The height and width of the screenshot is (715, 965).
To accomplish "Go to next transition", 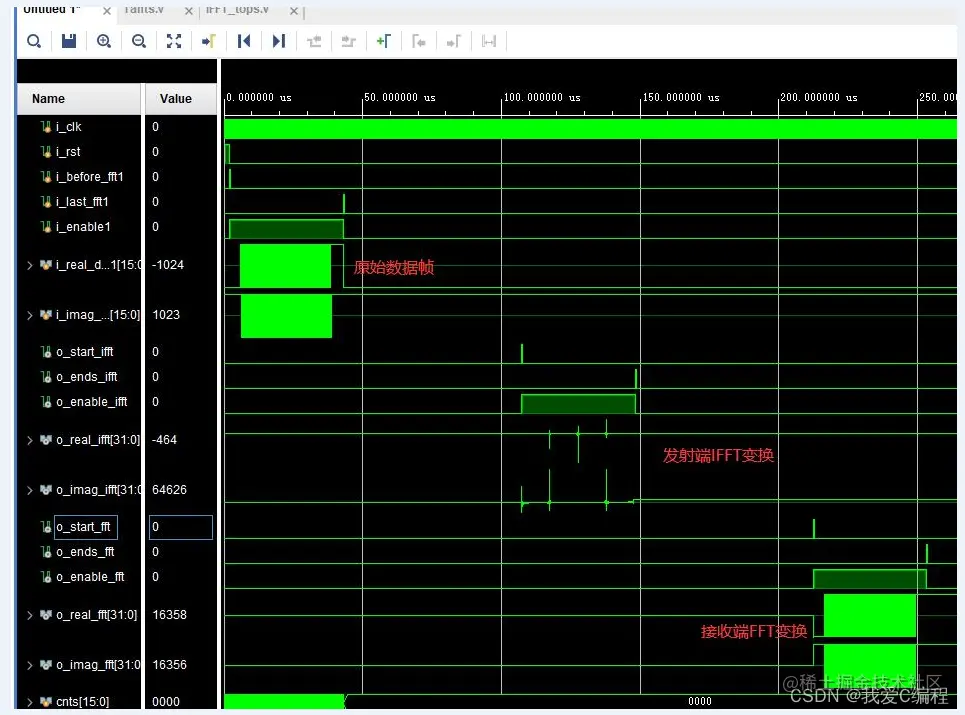I will click(348, 41).
